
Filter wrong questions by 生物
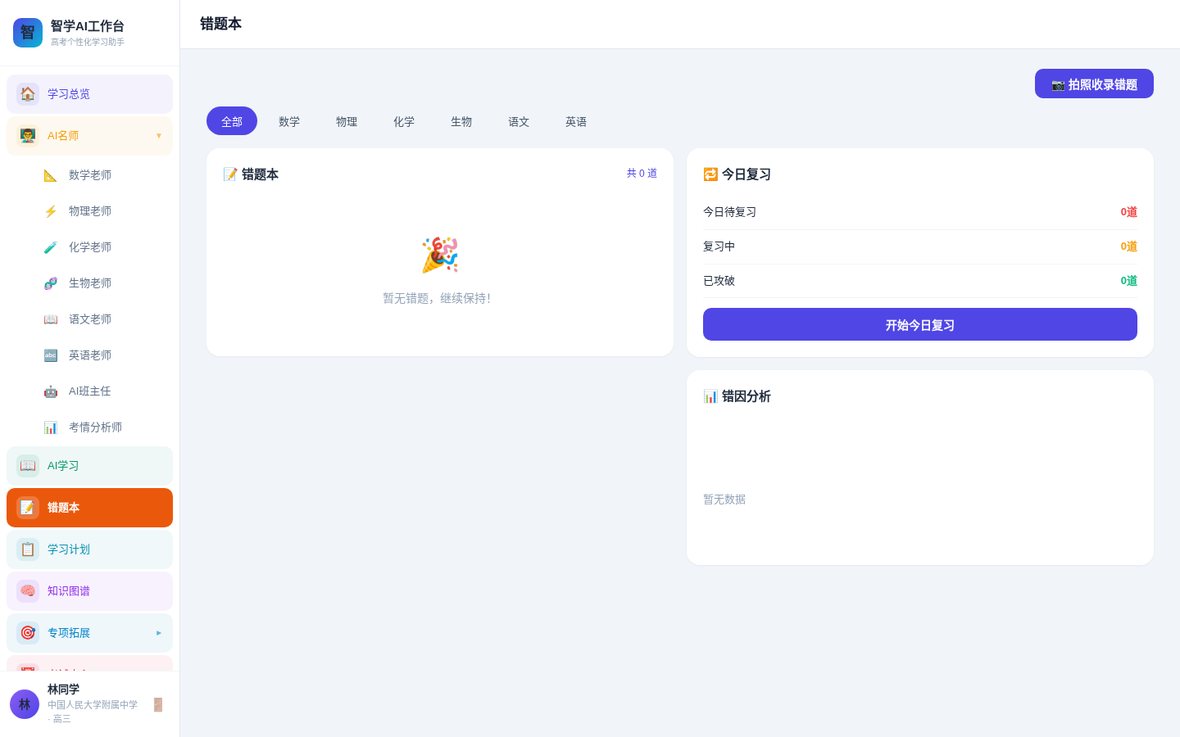461,121
